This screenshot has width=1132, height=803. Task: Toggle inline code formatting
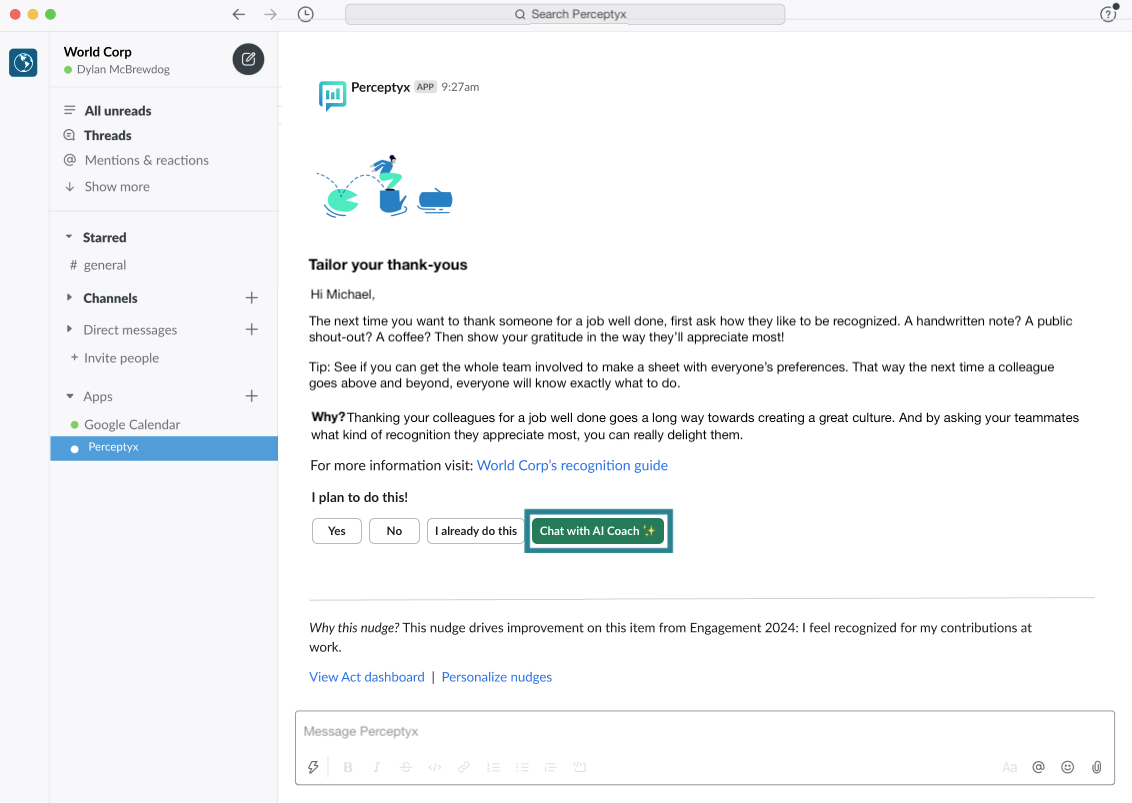(435, 767)
